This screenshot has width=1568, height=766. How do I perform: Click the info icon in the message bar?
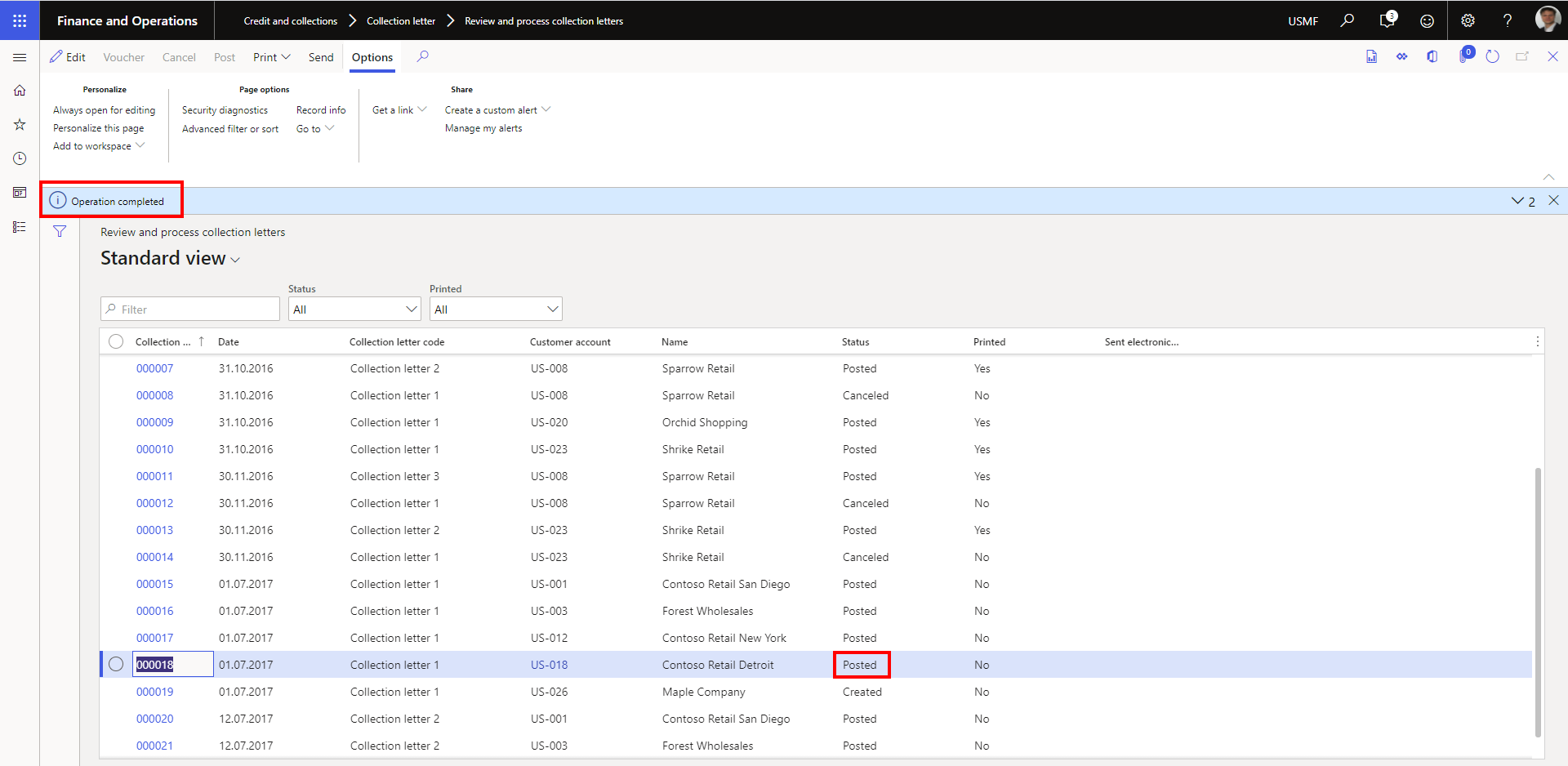58,200
